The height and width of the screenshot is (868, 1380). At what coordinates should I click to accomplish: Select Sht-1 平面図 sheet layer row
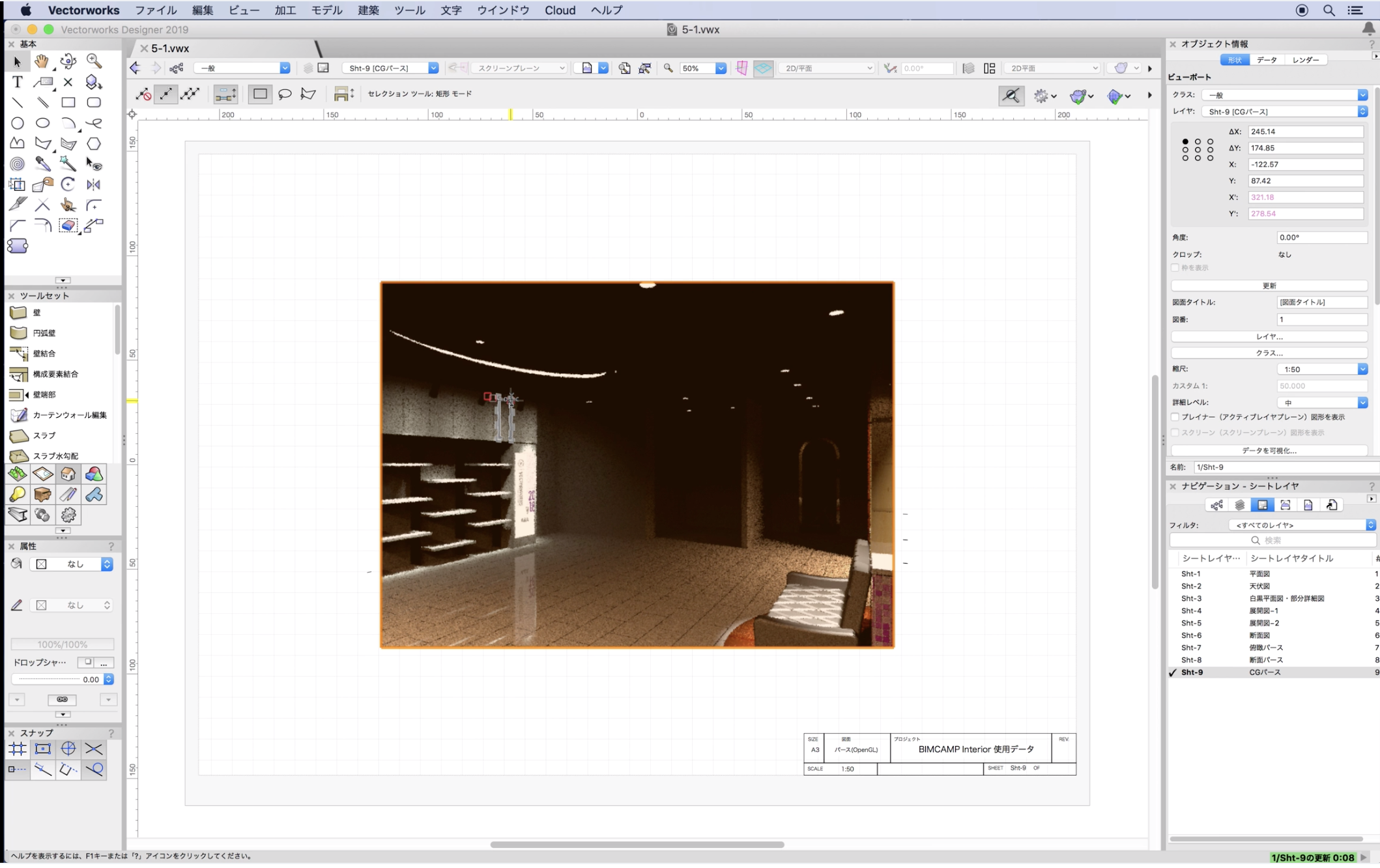[x=1274, y=574]
